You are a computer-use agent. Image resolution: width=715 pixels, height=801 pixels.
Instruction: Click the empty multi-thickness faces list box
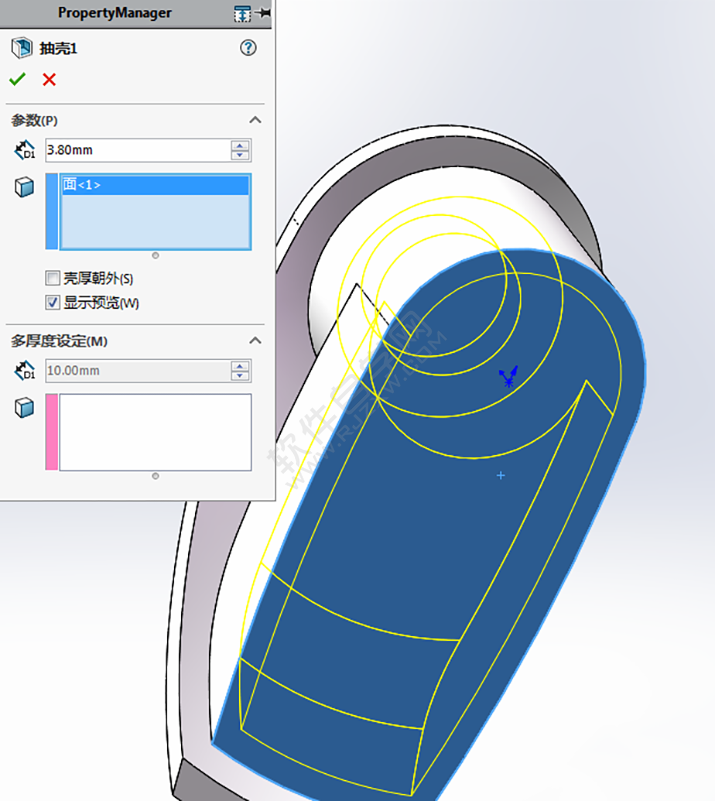coord(155,432)
